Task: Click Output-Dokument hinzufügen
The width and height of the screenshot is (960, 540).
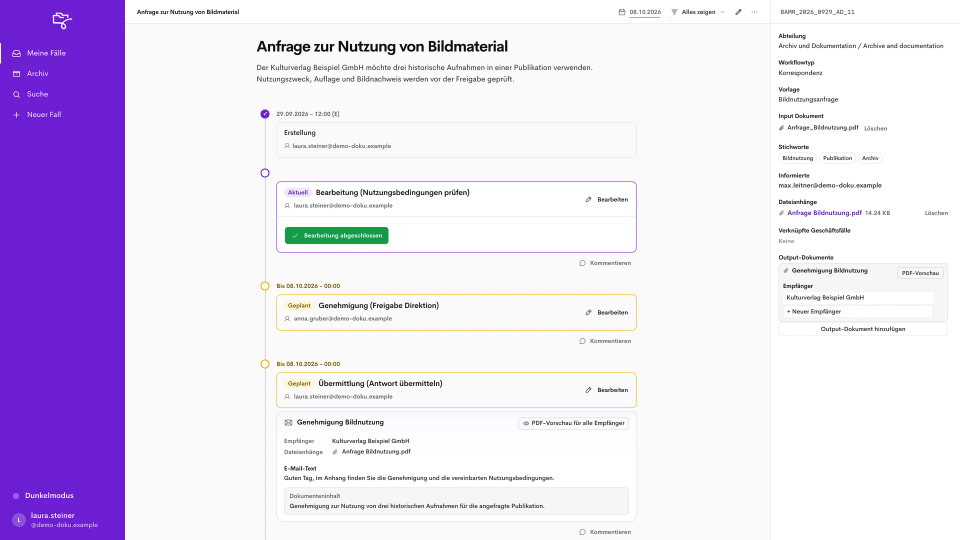Action: 863,329
